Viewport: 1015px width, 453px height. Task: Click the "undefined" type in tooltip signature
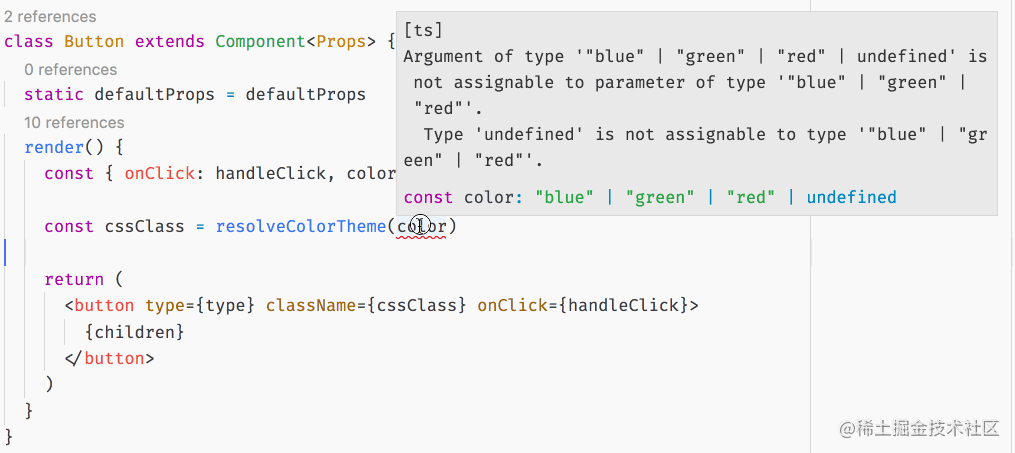(x=851, y=197)
